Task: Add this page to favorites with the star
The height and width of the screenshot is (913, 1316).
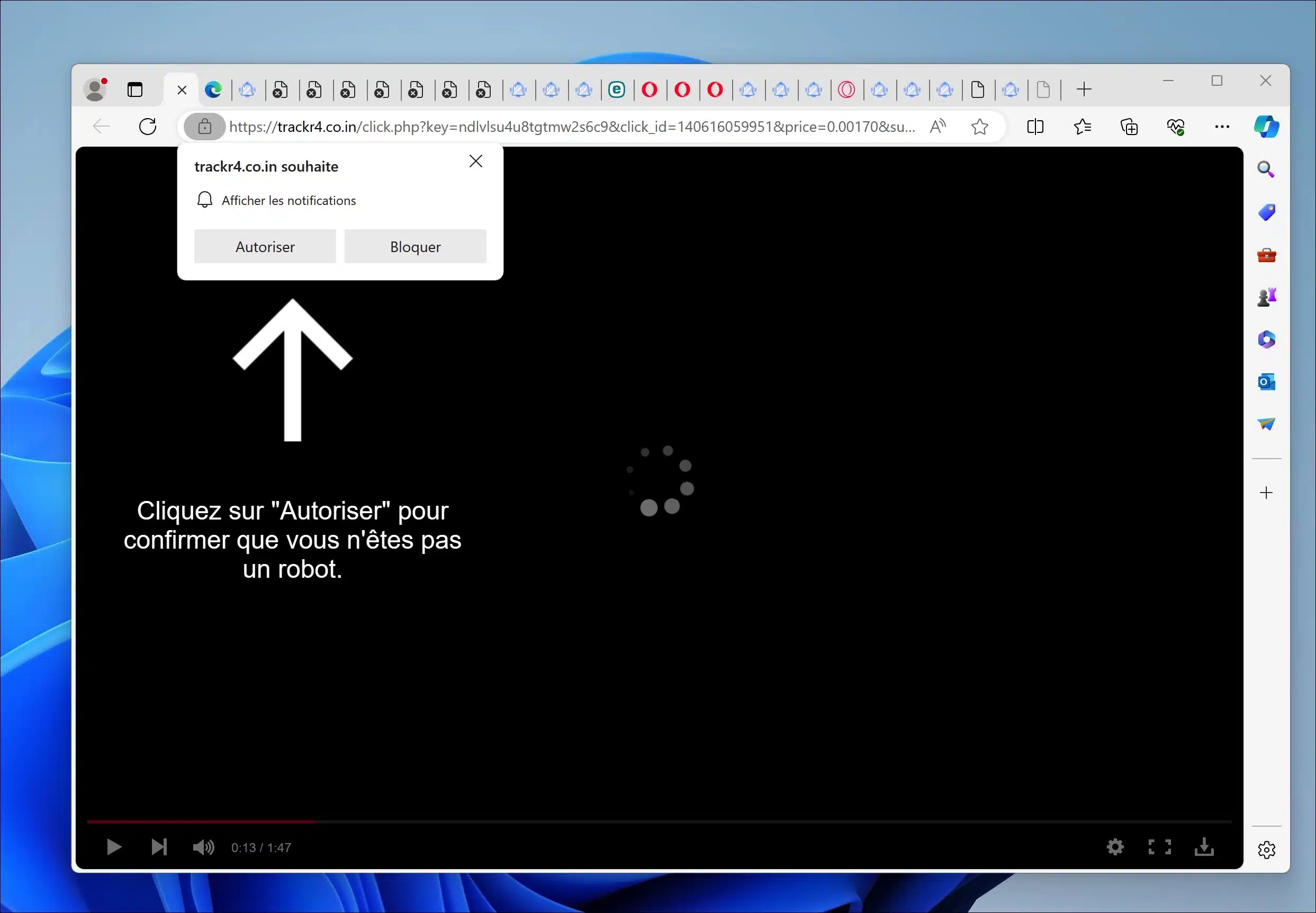Action: tap(980, 127)
